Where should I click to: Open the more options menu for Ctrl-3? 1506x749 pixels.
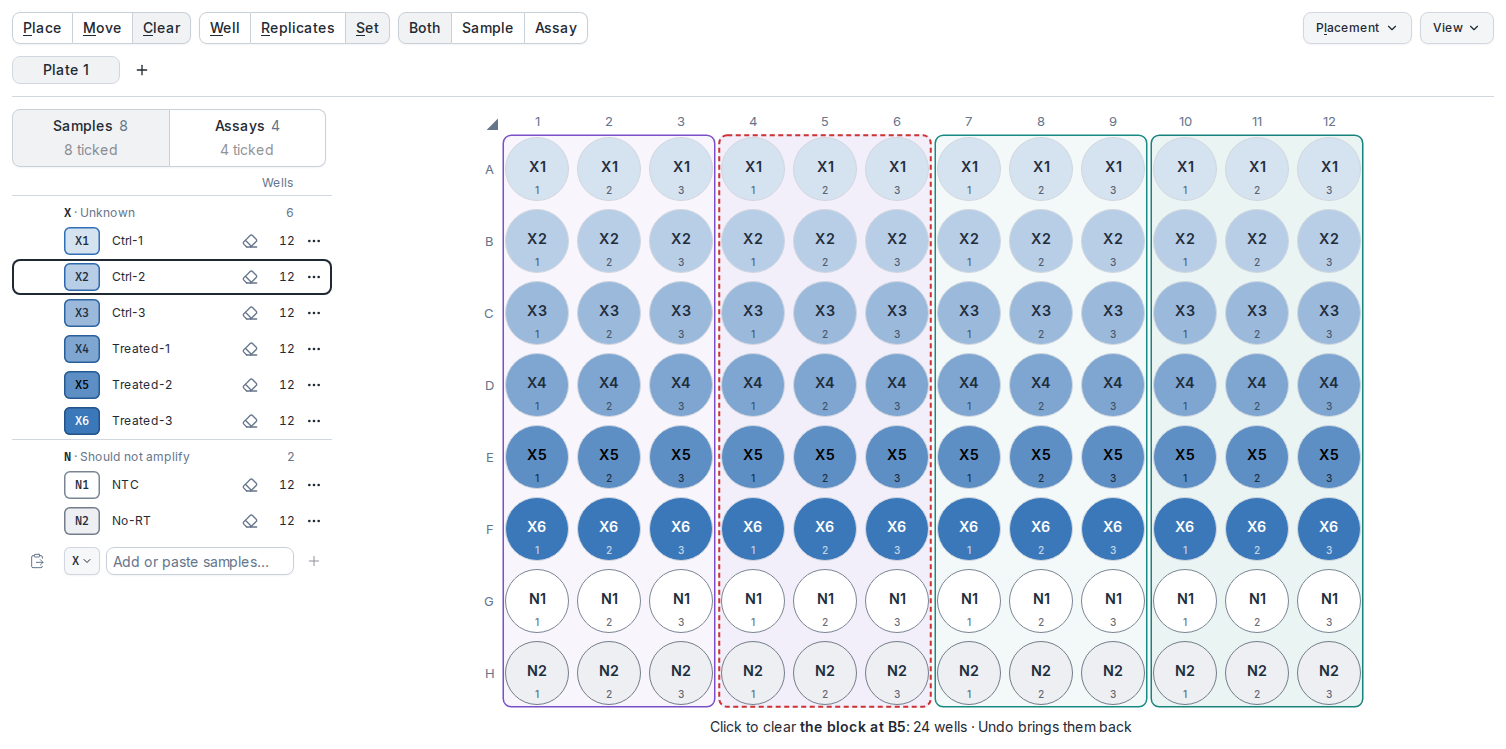[x=314, y=313]
